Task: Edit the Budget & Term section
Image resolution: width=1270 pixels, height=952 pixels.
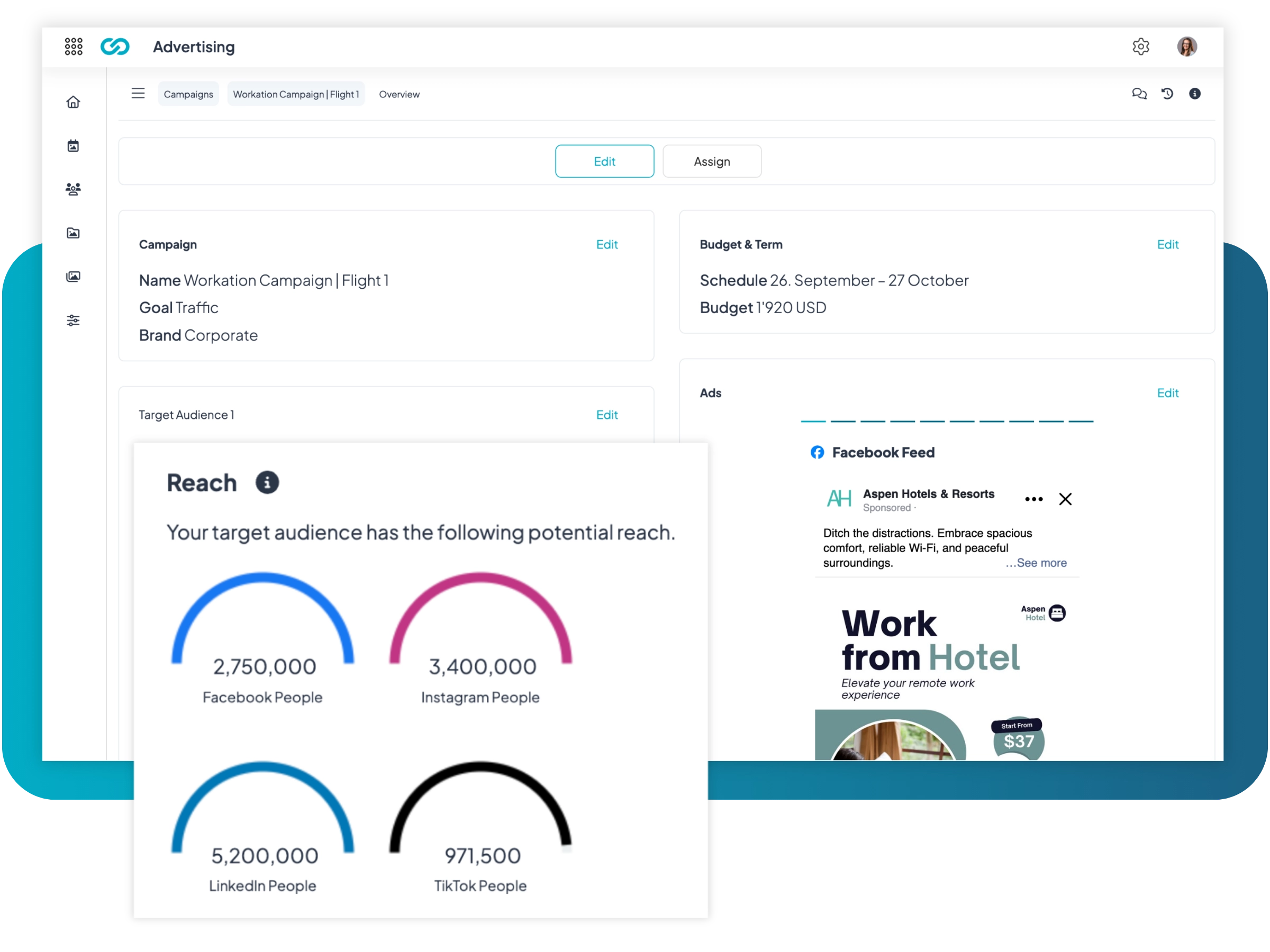Action: [x=1167, y=244]
